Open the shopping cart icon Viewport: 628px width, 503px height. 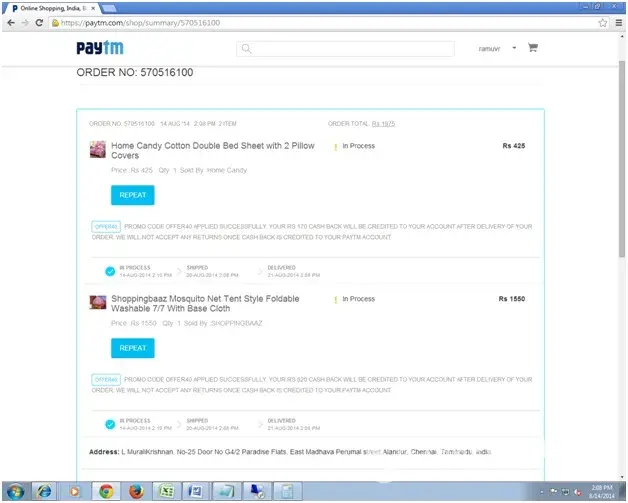tap(533, 48)
